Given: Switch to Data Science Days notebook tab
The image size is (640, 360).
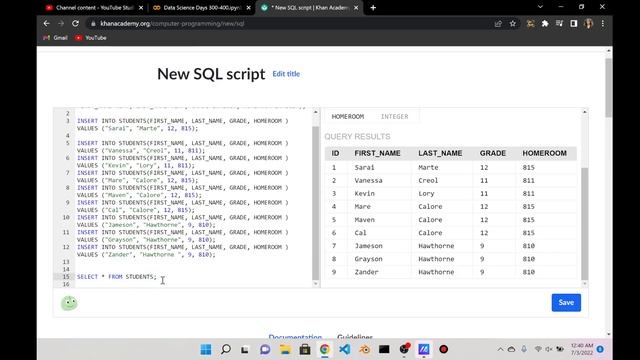Looking at the screenshot, I should pyautogui.click(x=202, y=7).
